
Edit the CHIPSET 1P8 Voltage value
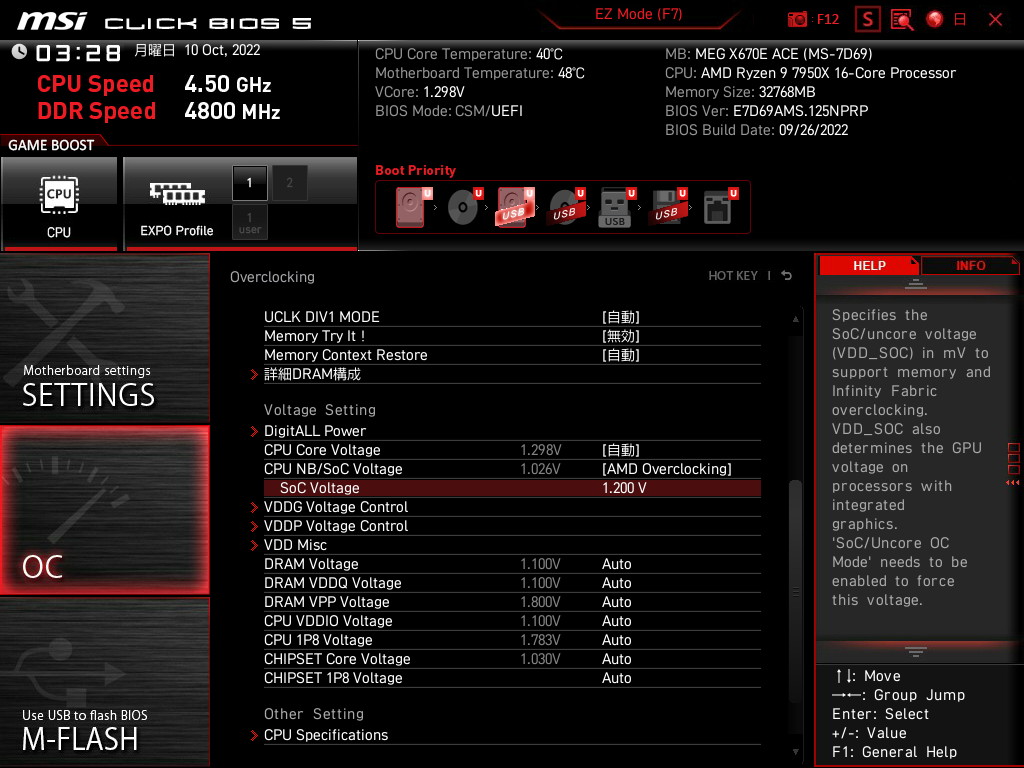pyautogui.click(x=616, y=677)
